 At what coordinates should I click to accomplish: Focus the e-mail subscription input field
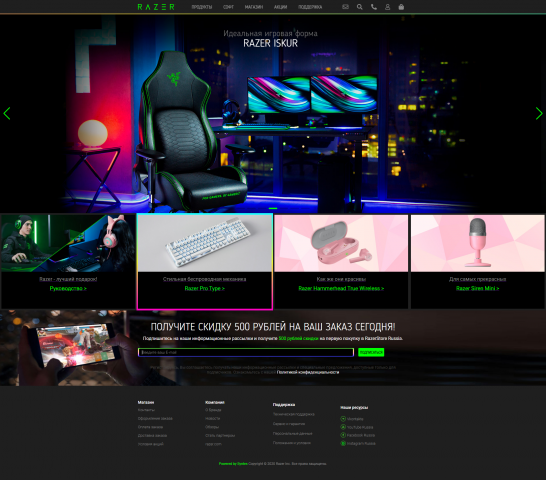[246, 352]
